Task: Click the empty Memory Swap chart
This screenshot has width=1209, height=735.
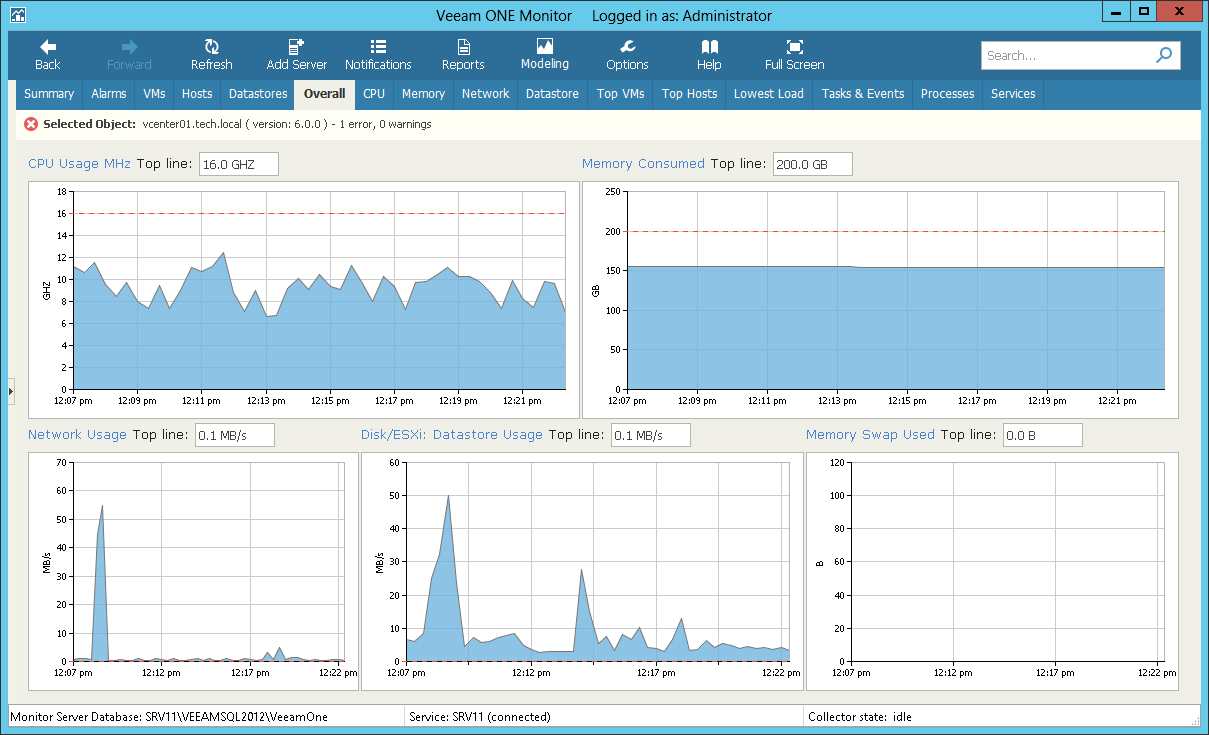Action: (x=992, y=571)
